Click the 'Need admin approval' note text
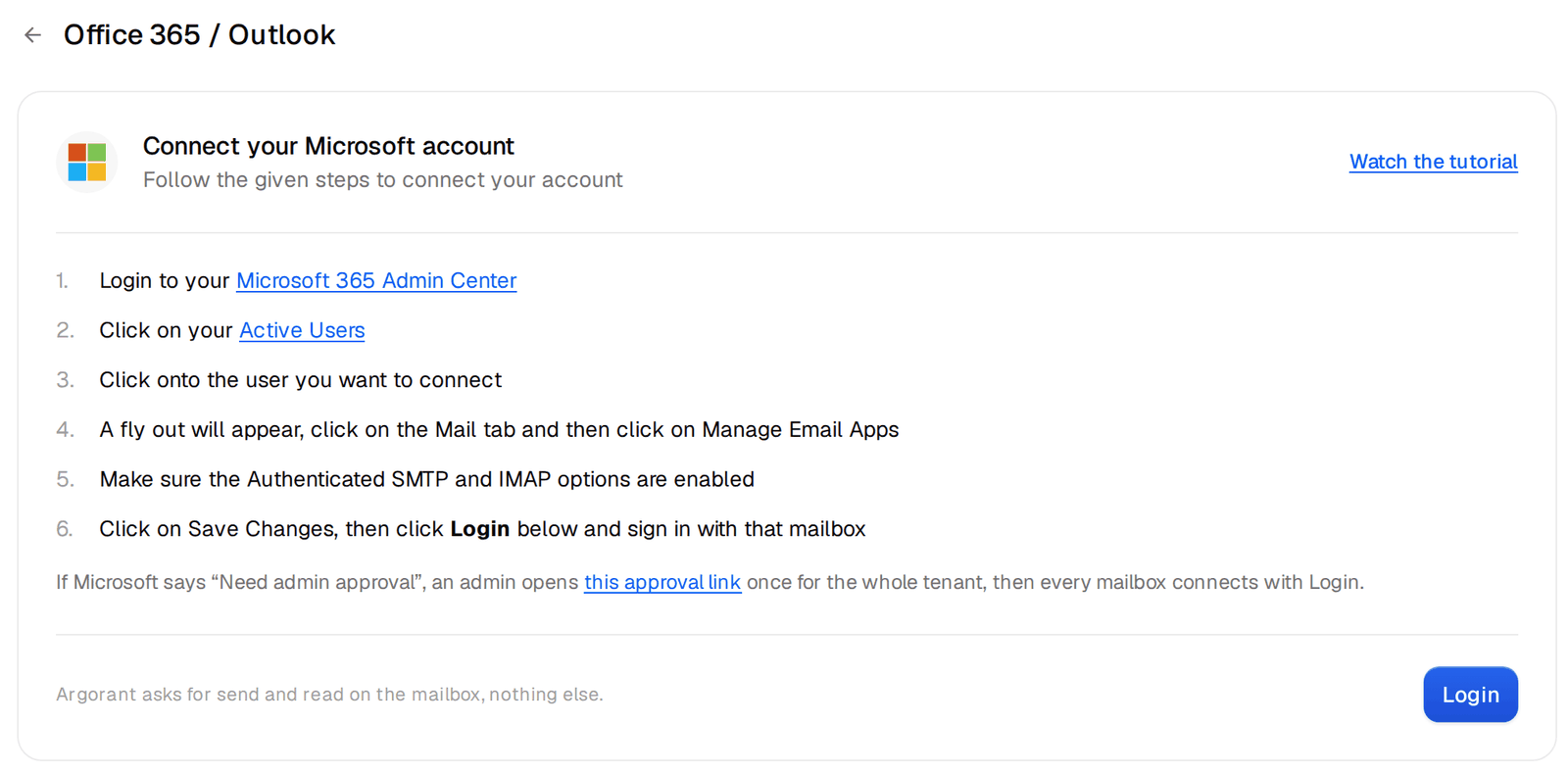1568x772 pixels. pyautogui.click(x=710, y=582)
